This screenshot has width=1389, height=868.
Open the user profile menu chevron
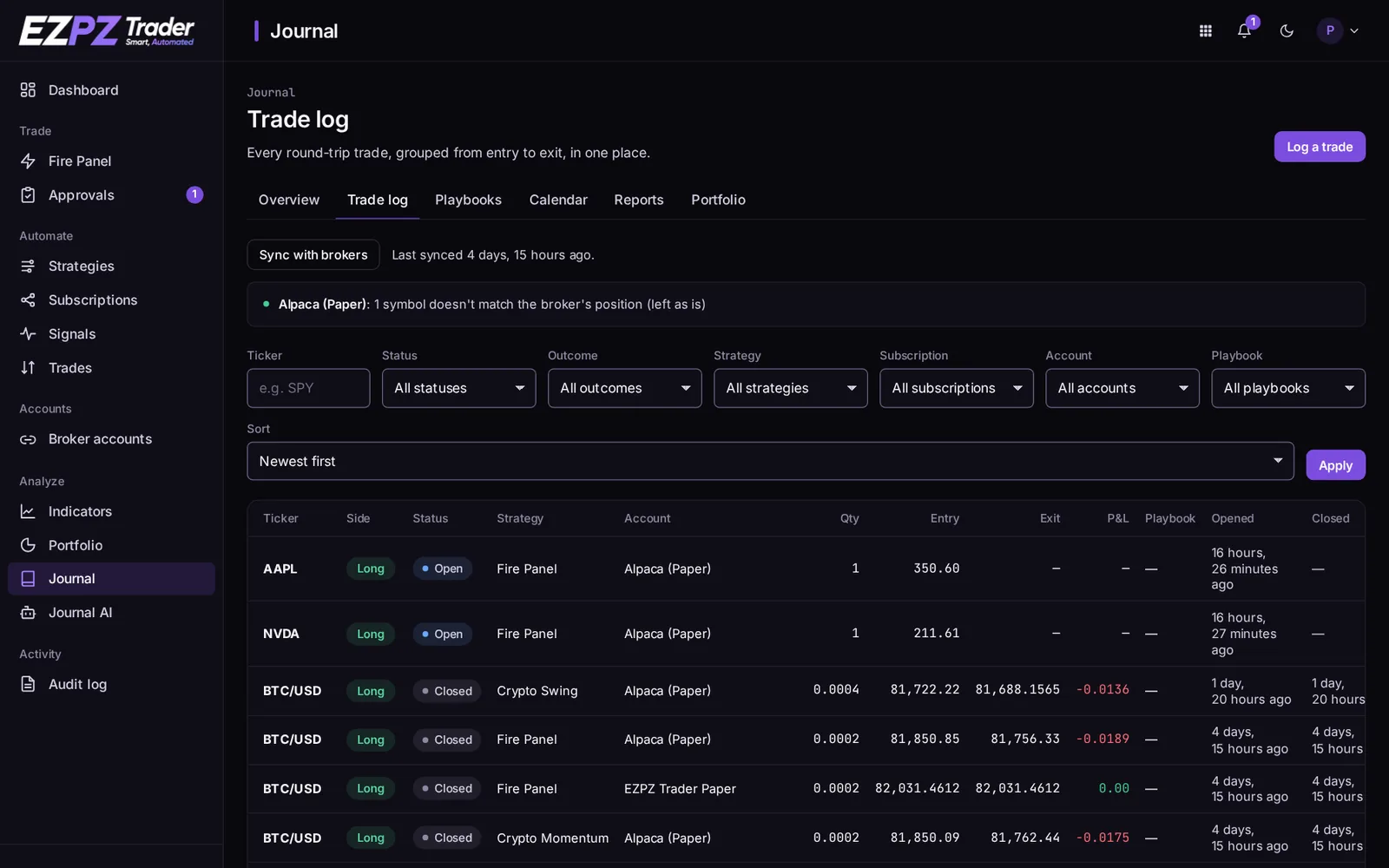pyautogui.click(x=1353, y=30)
